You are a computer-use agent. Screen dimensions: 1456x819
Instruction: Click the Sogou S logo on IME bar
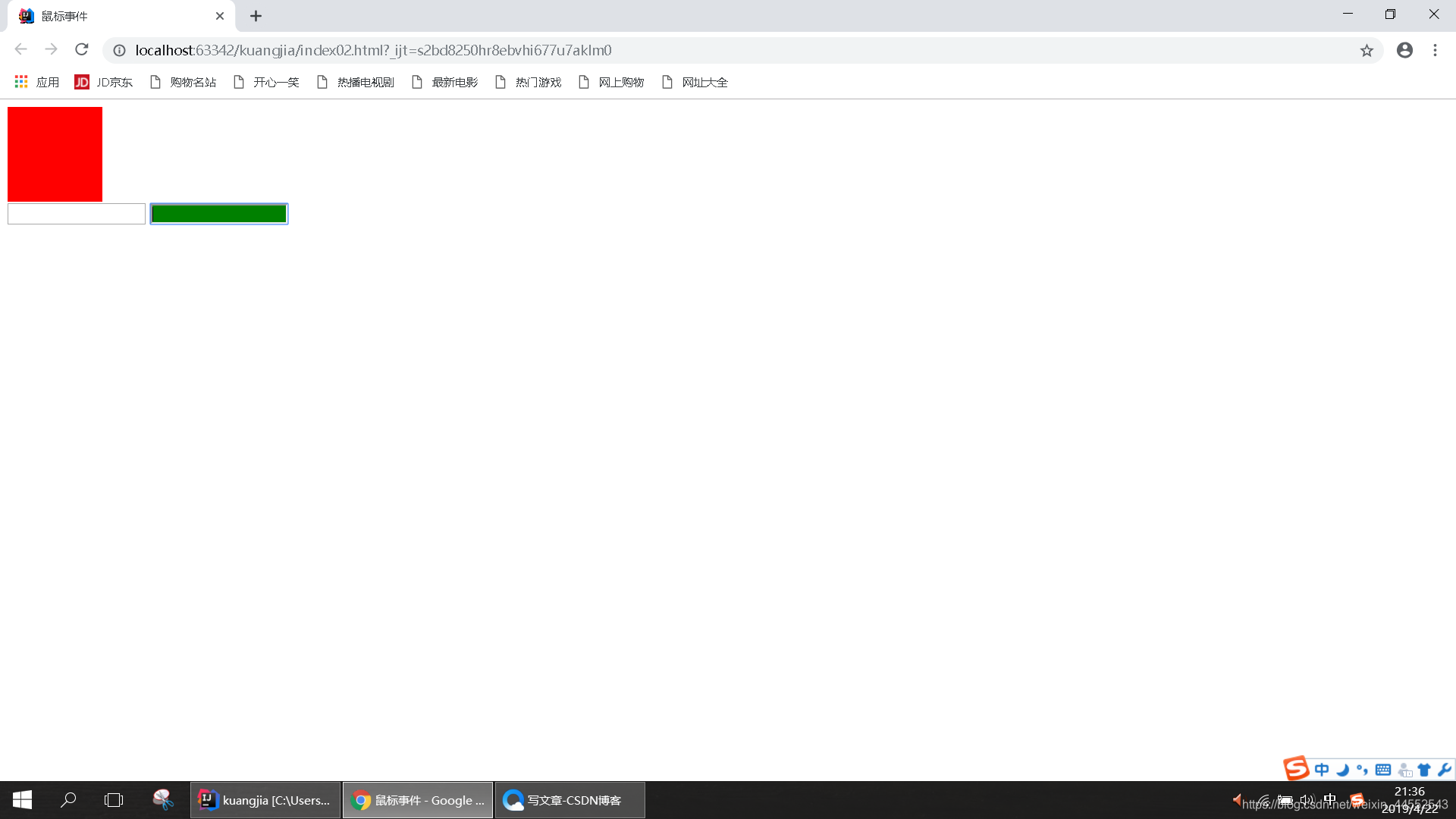1296,768
